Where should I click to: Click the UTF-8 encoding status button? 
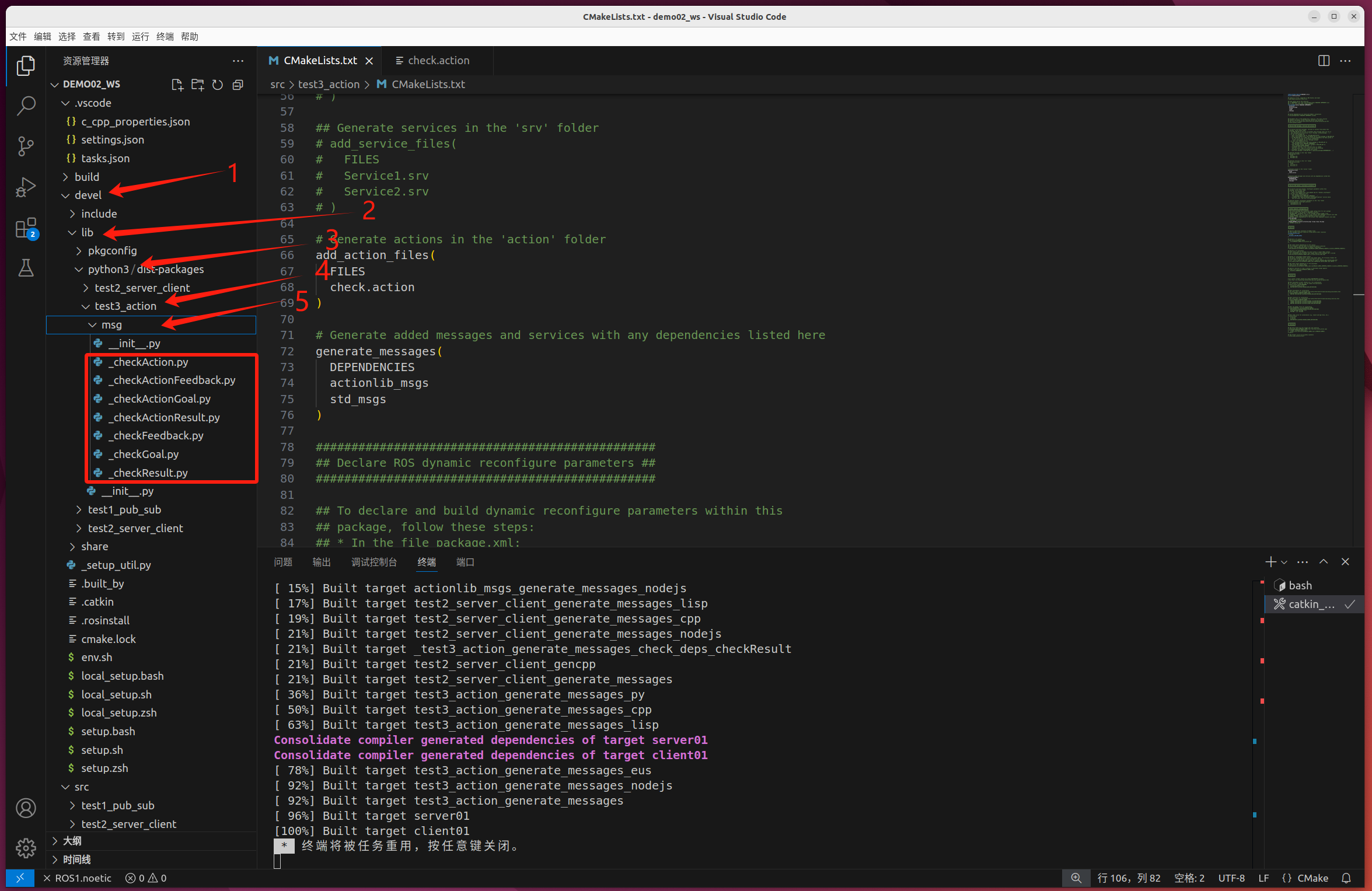[x=1231, y=878]
